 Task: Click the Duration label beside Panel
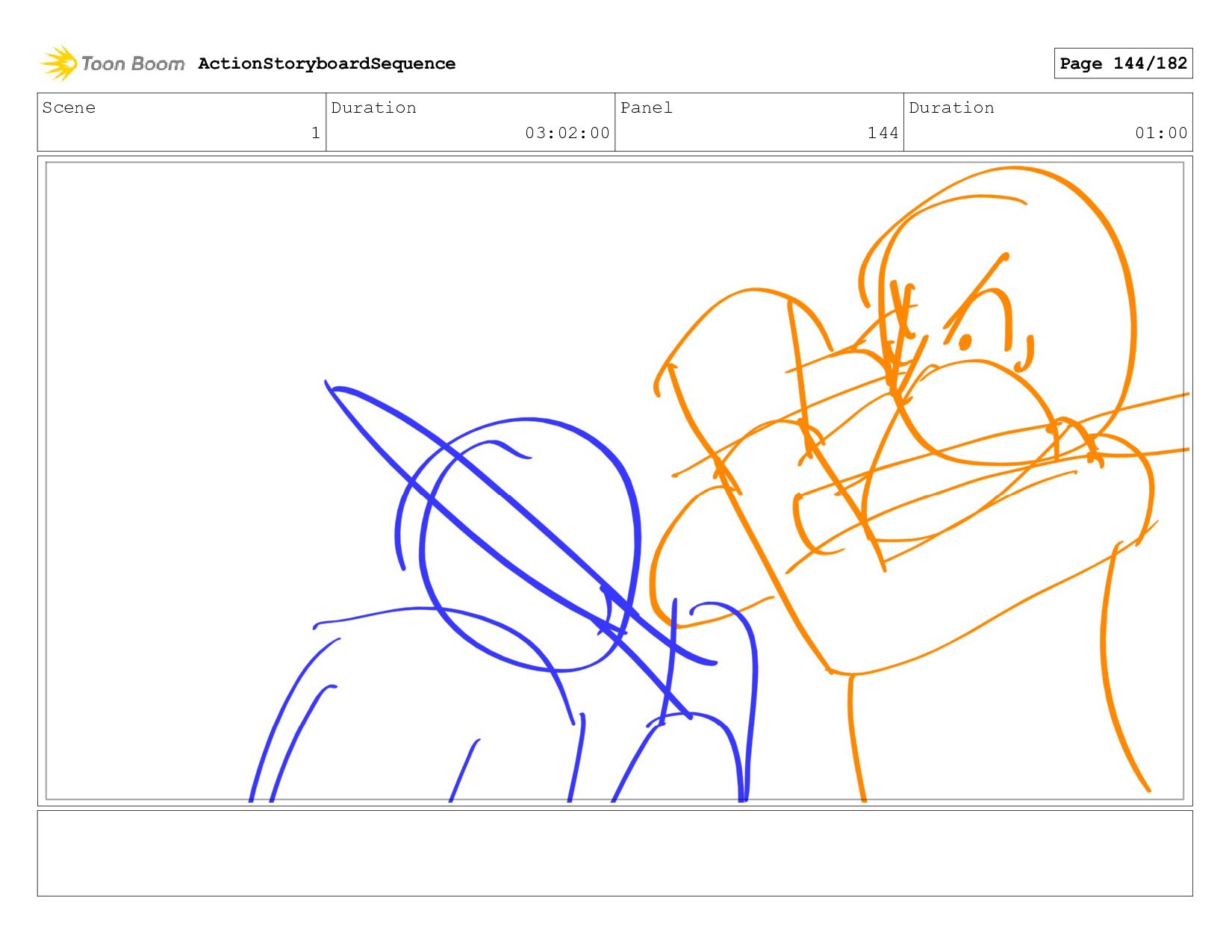(951, 108)
